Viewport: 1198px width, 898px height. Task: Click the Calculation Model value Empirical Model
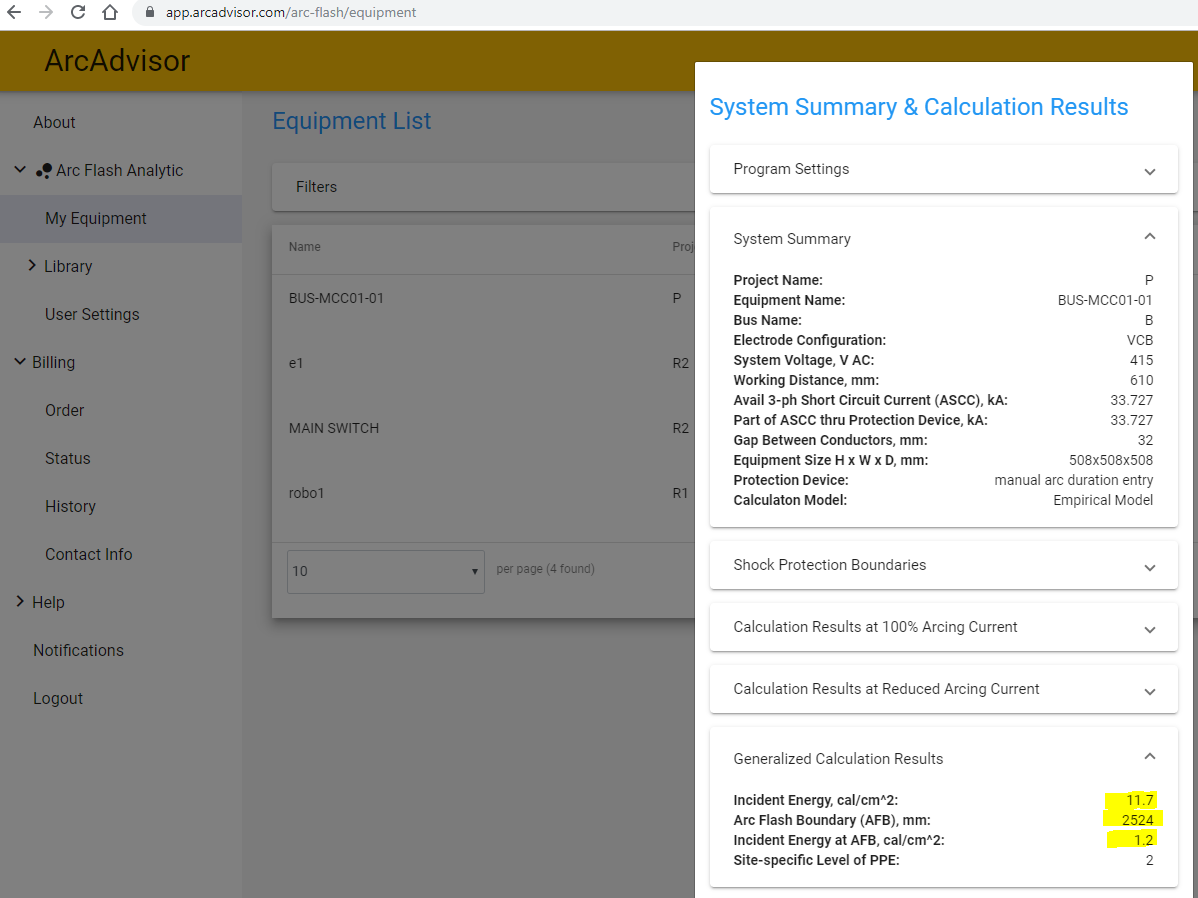(x=1103, y=500)
